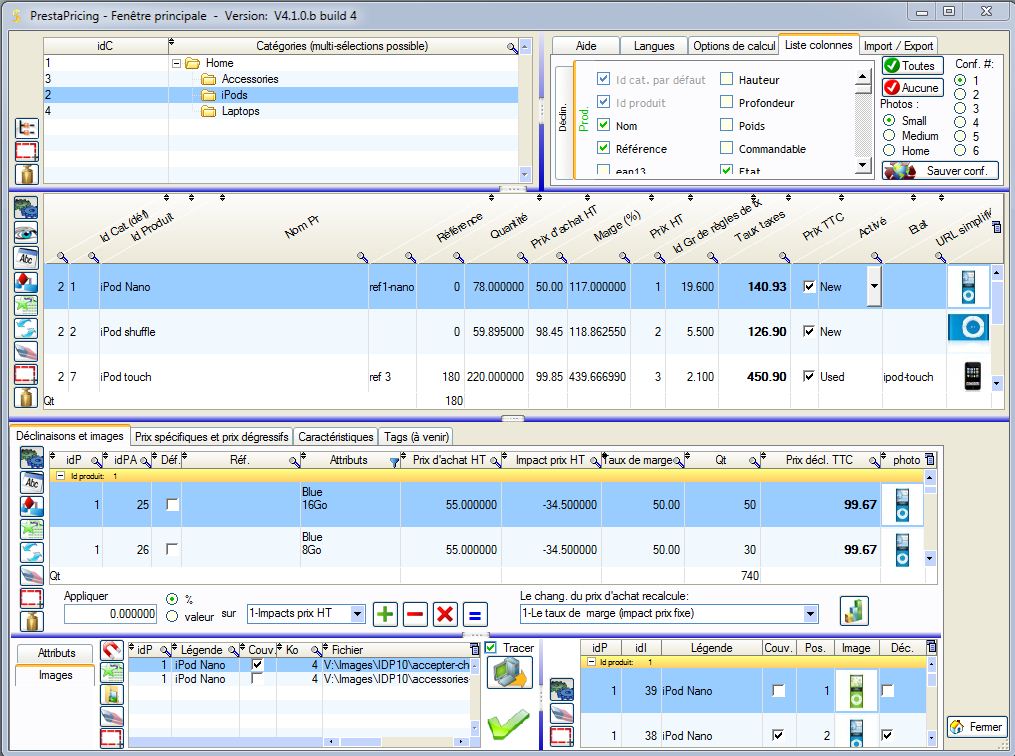
Task: Save configuration with Sauver conf. button
Action: pos(940,171)
